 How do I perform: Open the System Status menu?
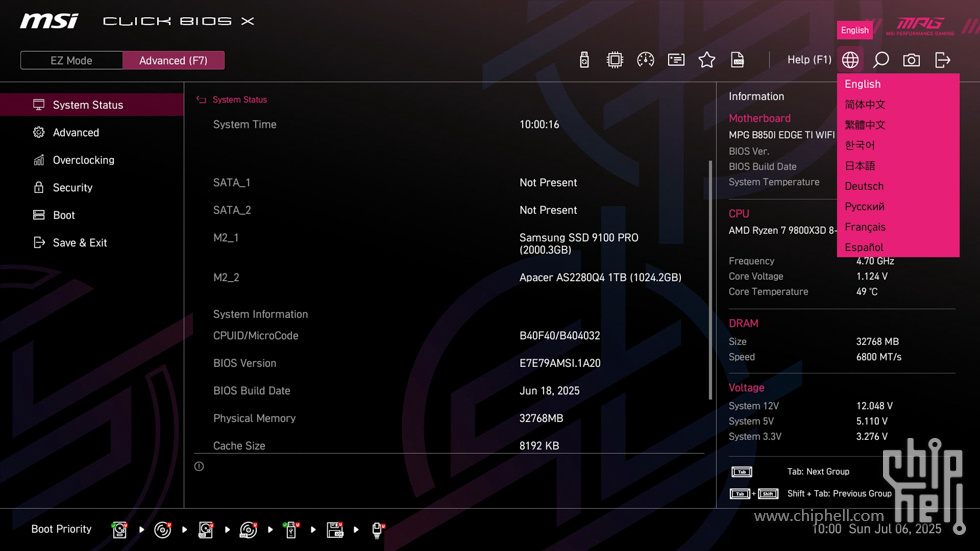(x=92, y=105)
